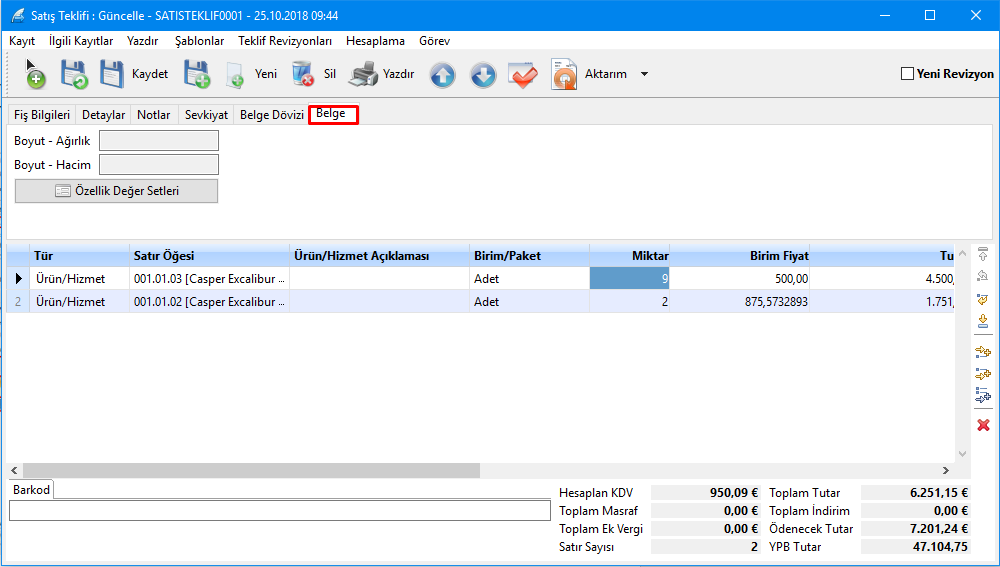Click the horizontal scrollbar right arrow

[946, 471]
